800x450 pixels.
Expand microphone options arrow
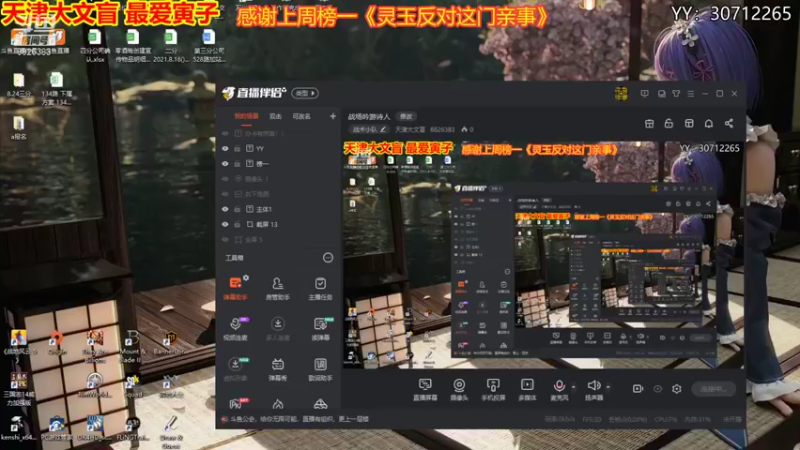(x=573, y=387)
